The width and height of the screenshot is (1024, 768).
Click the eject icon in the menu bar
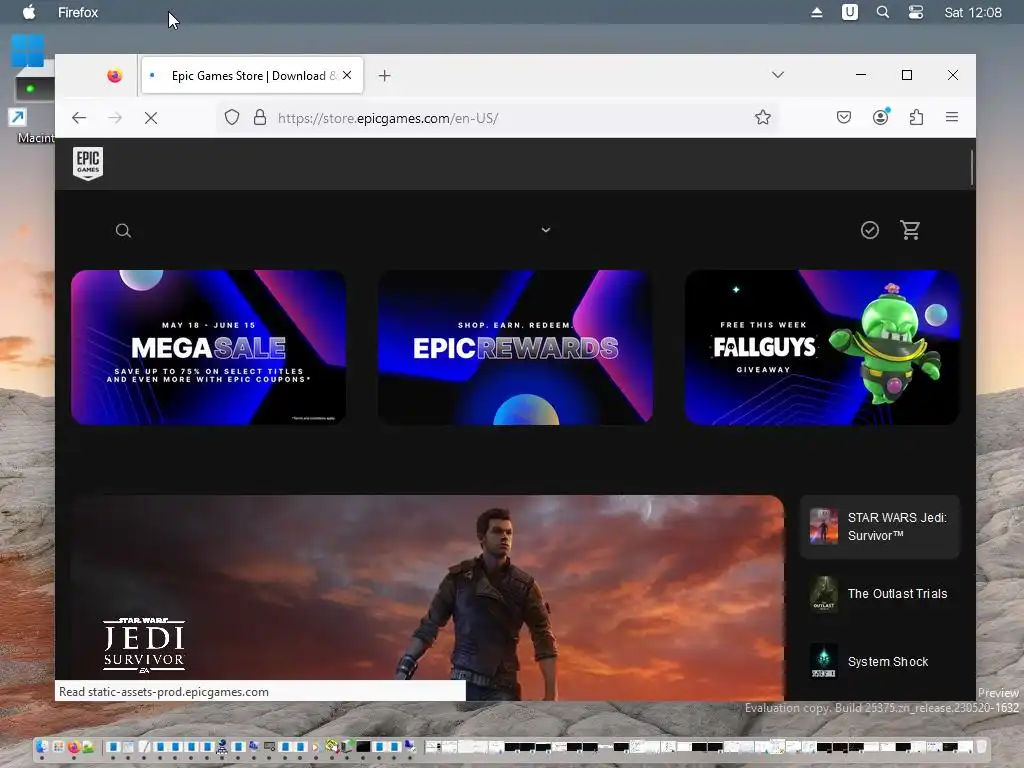coord(816,12)
